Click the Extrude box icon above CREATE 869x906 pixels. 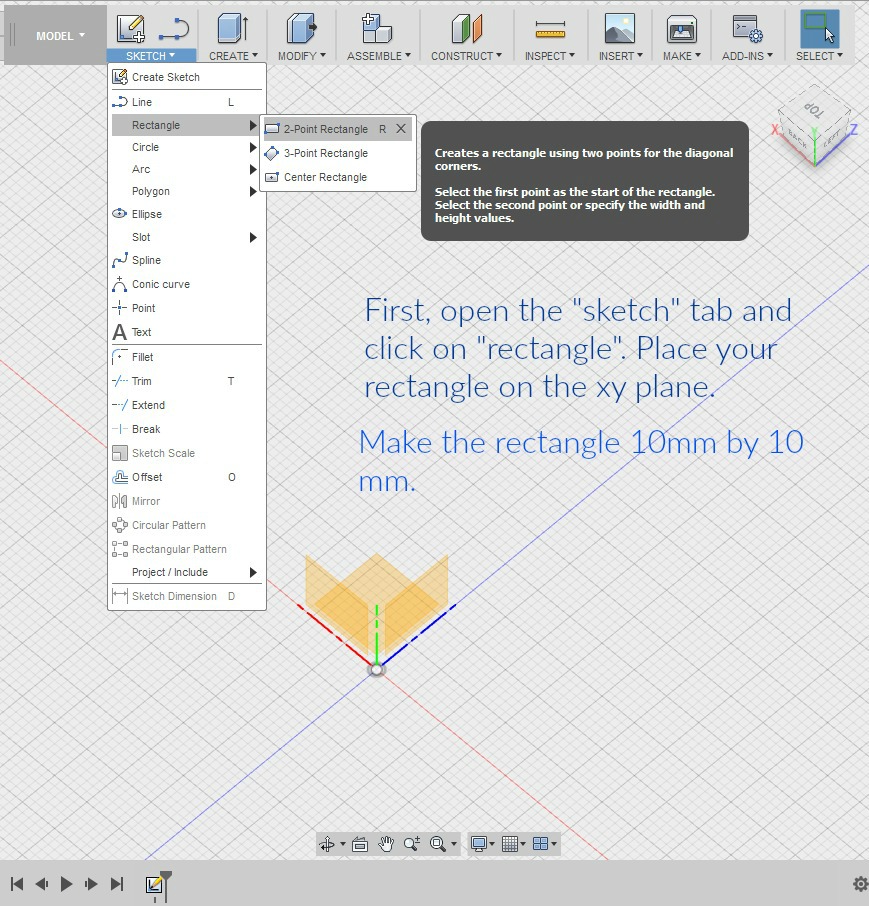pos(232,28)
